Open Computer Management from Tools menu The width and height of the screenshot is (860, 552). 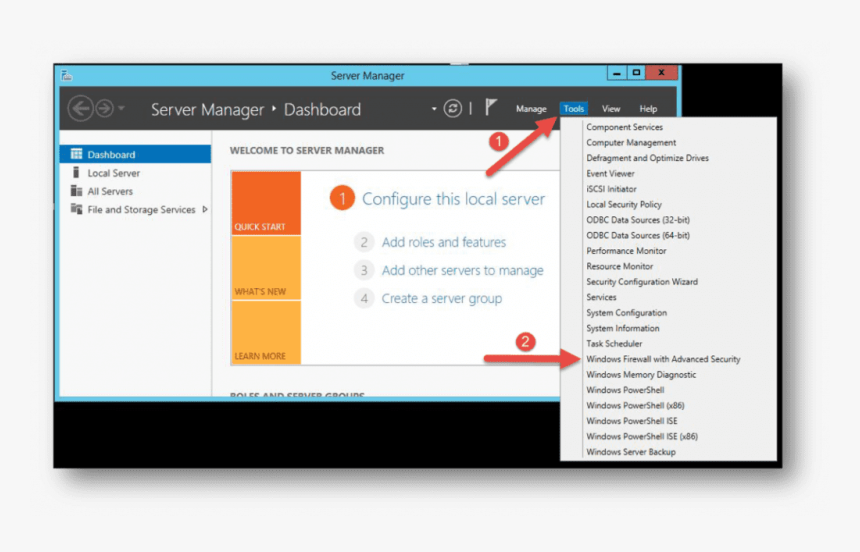click(x=631, y=142)
